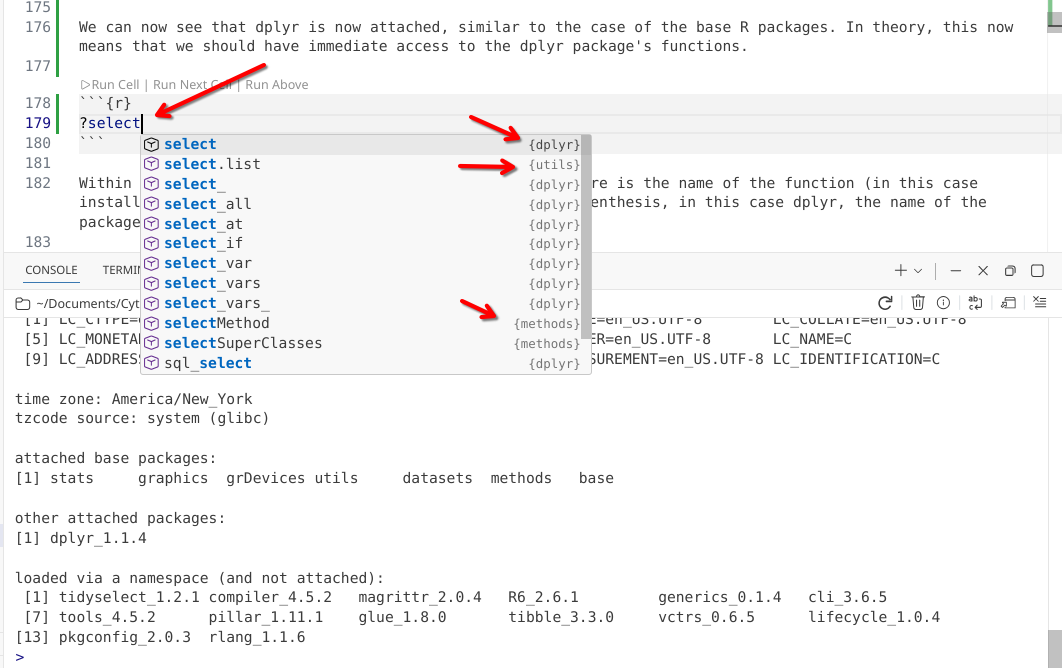Choose select_all from the autocomplete list
The height and width of the screenshot is (668, 1062).
(207, 204)
